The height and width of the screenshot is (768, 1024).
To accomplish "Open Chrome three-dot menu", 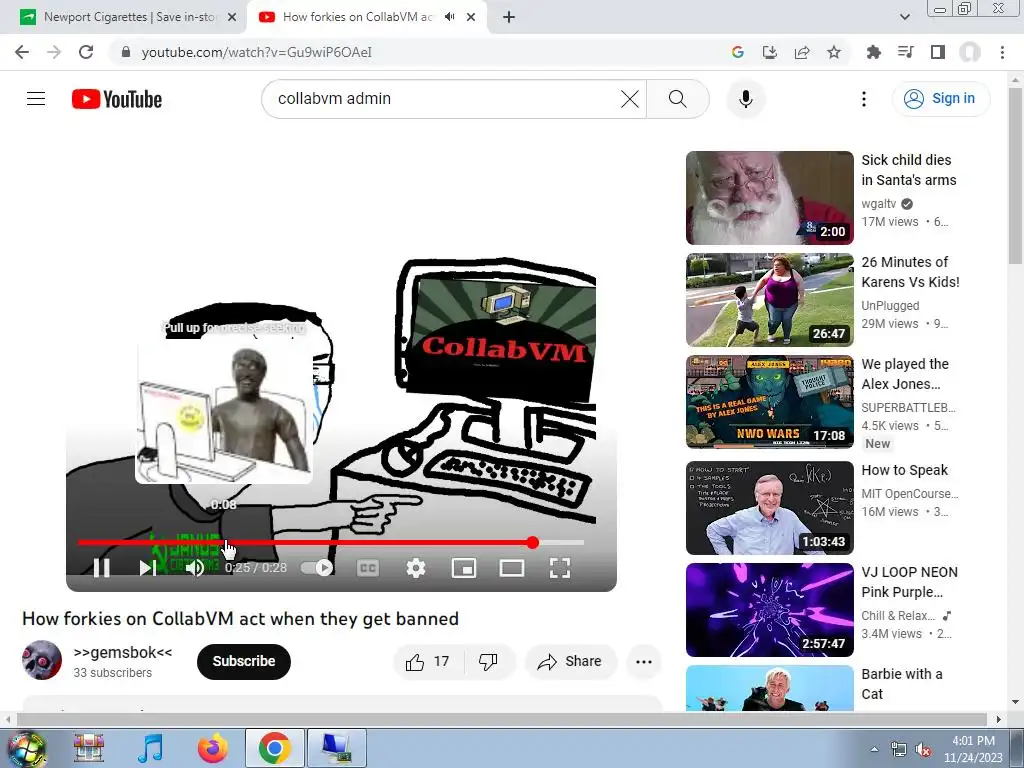I will [x=1002, y=52].
